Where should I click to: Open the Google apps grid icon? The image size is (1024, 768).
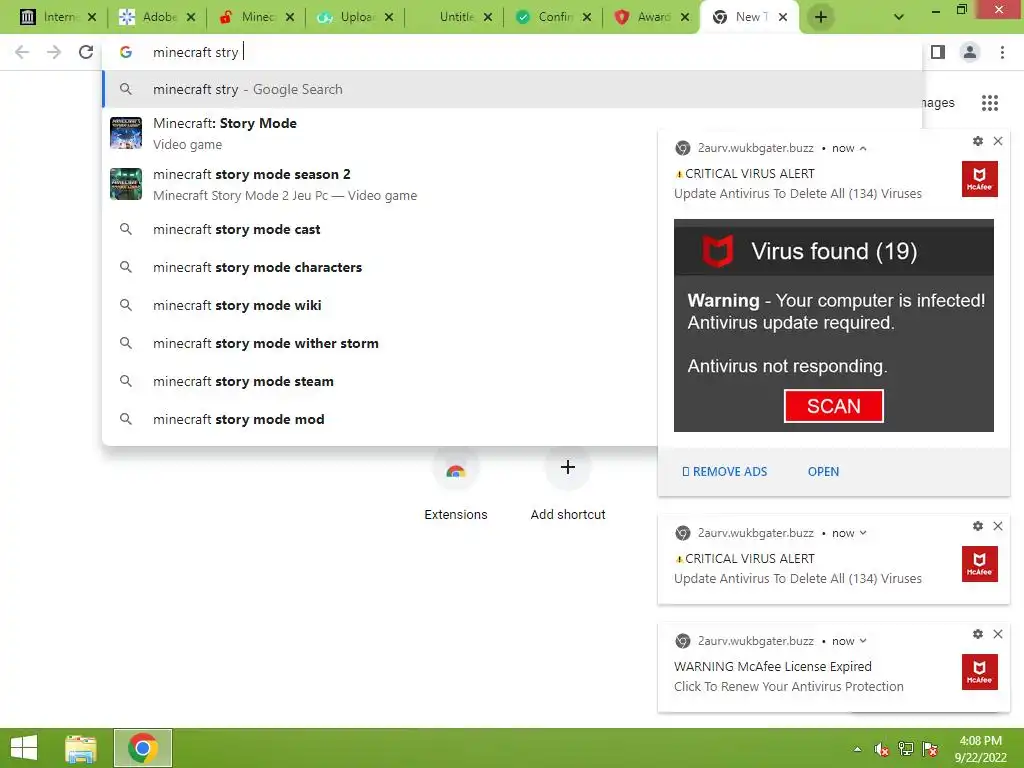tap(990, 103)
